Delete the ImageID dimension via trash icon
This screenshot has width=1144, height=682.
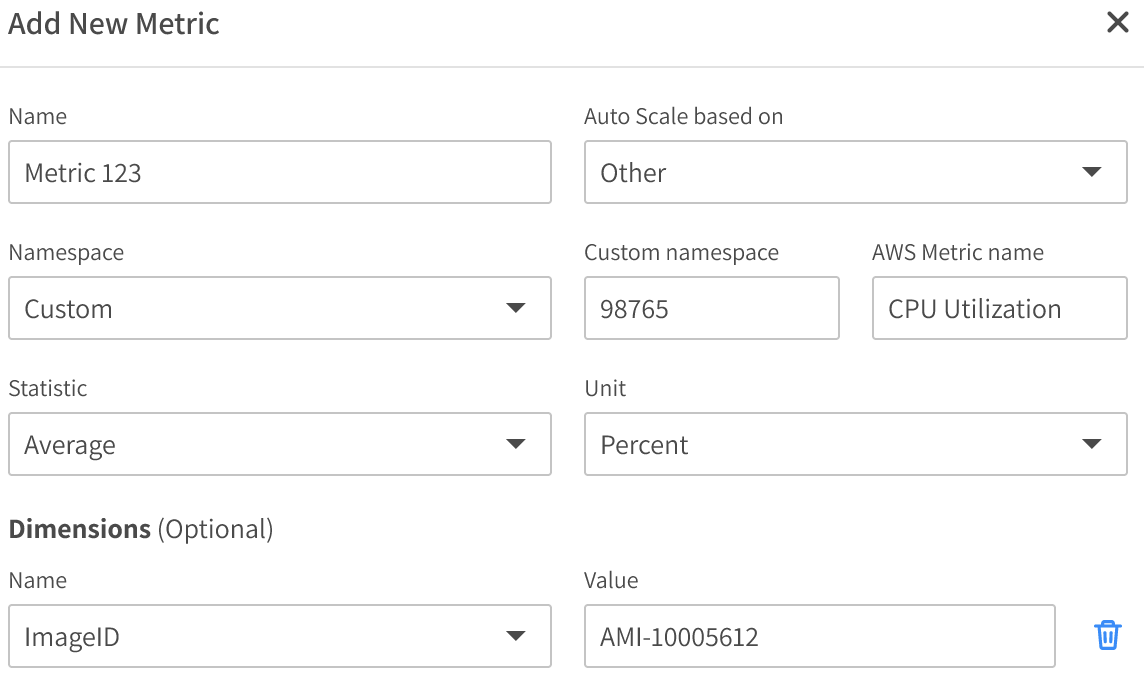[x=1107, y=635]
